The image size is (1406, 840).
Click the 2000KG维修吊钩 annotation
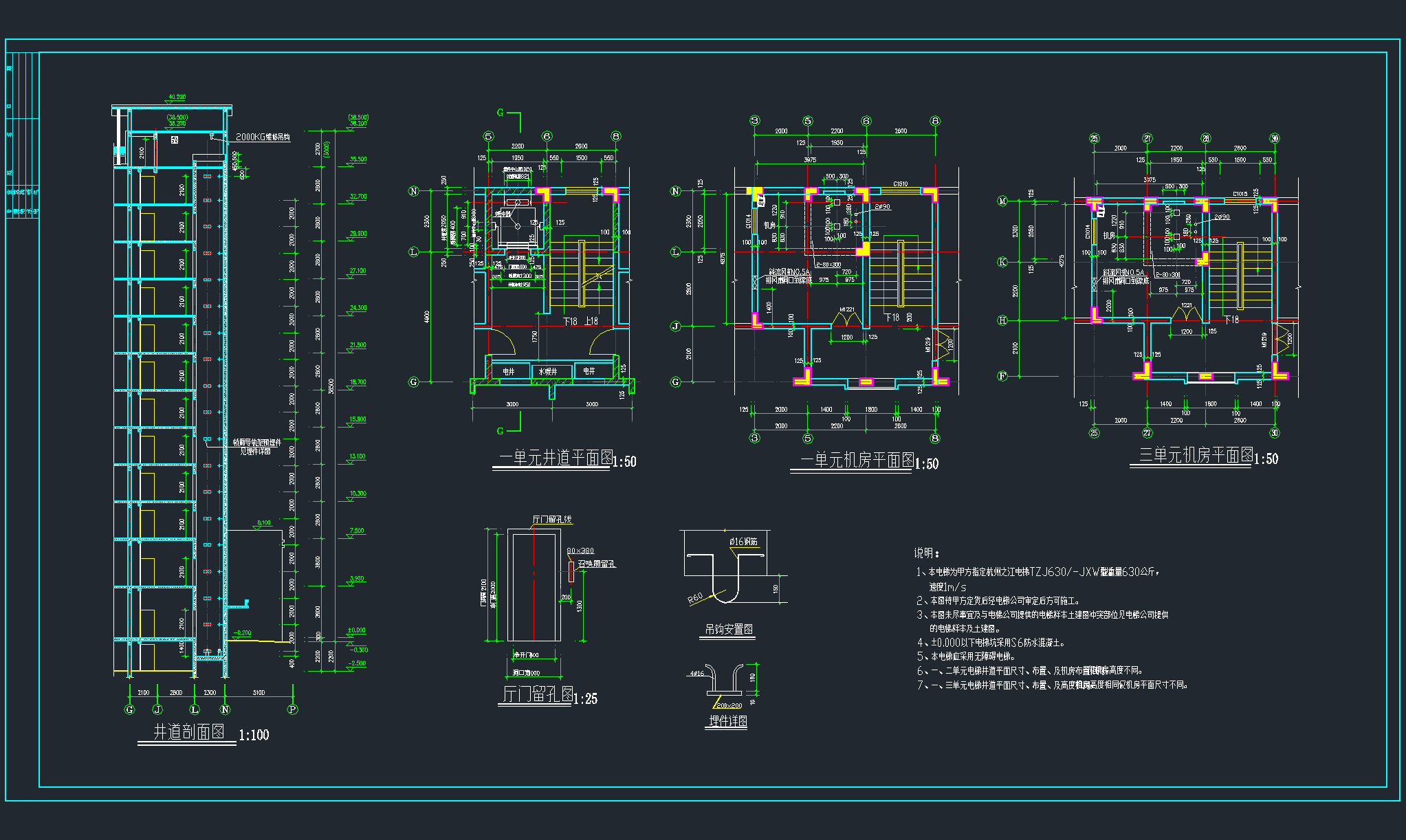263,137
